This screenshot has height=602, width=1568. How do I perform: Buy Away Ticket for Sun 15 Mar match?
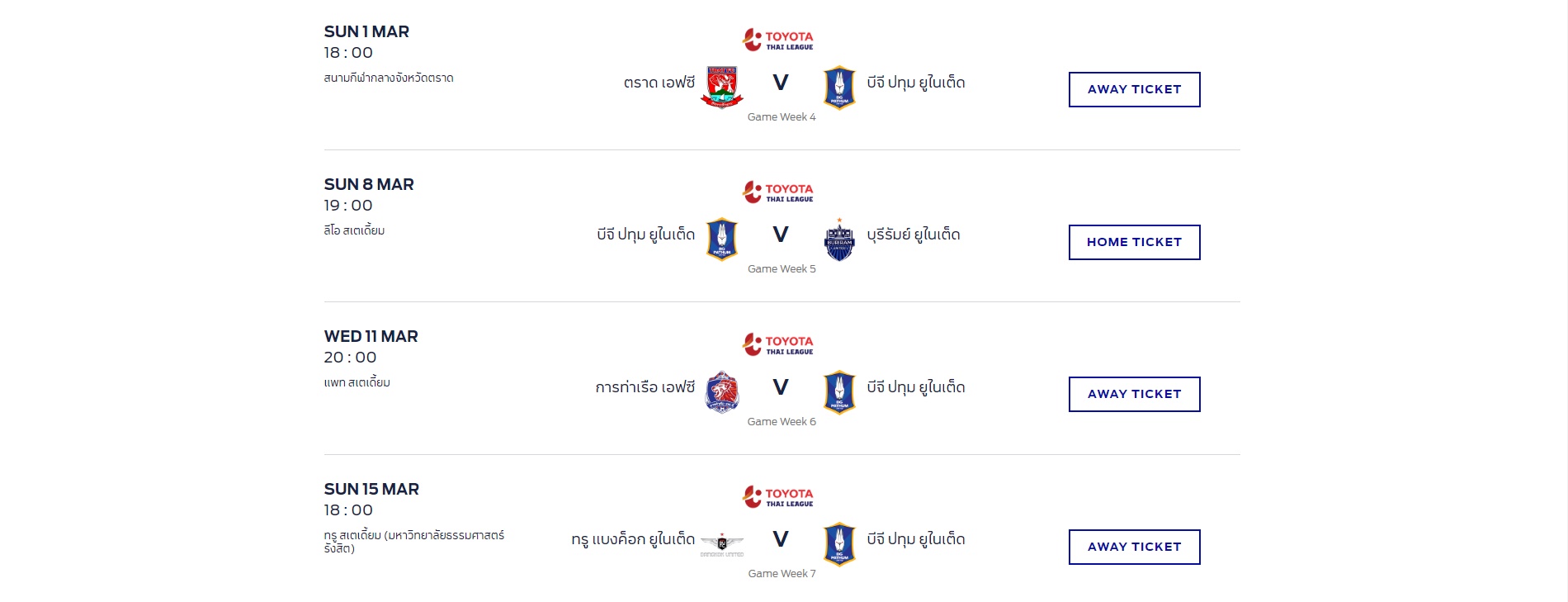point(1135,547)
